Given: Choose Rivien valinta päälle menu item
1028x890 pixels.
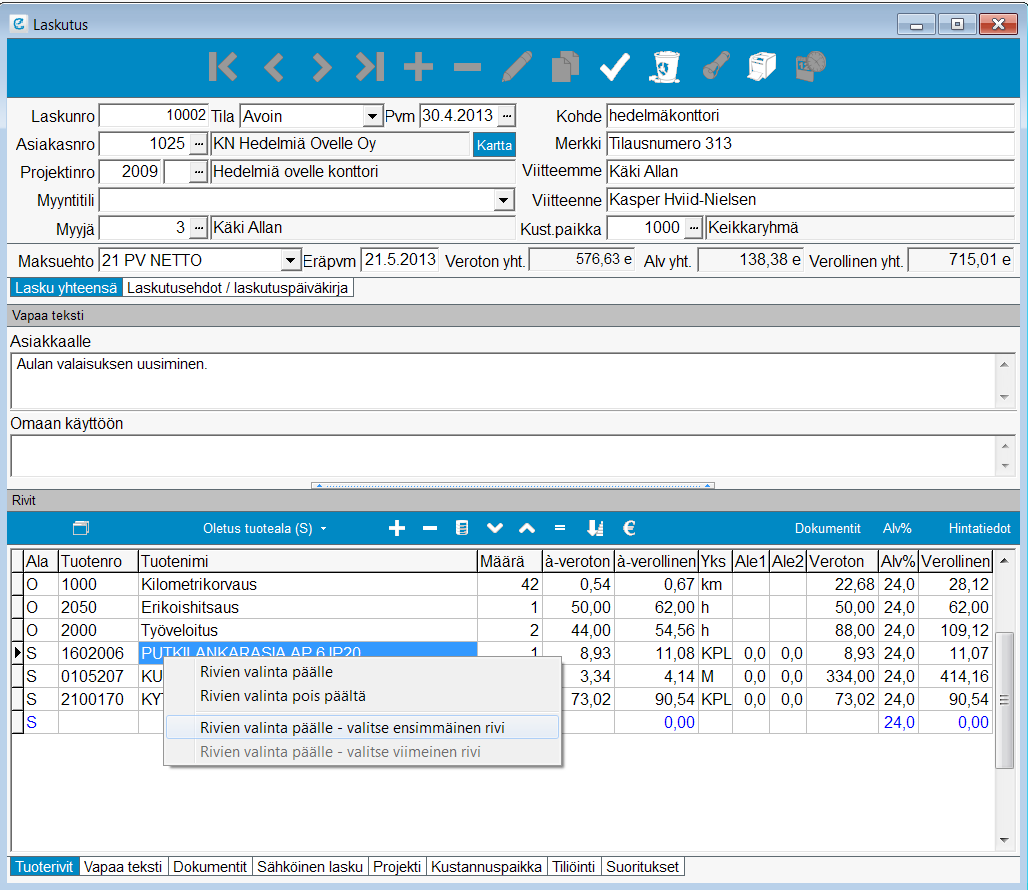Looking at the screenshot, I should click(x=363, y=672).
